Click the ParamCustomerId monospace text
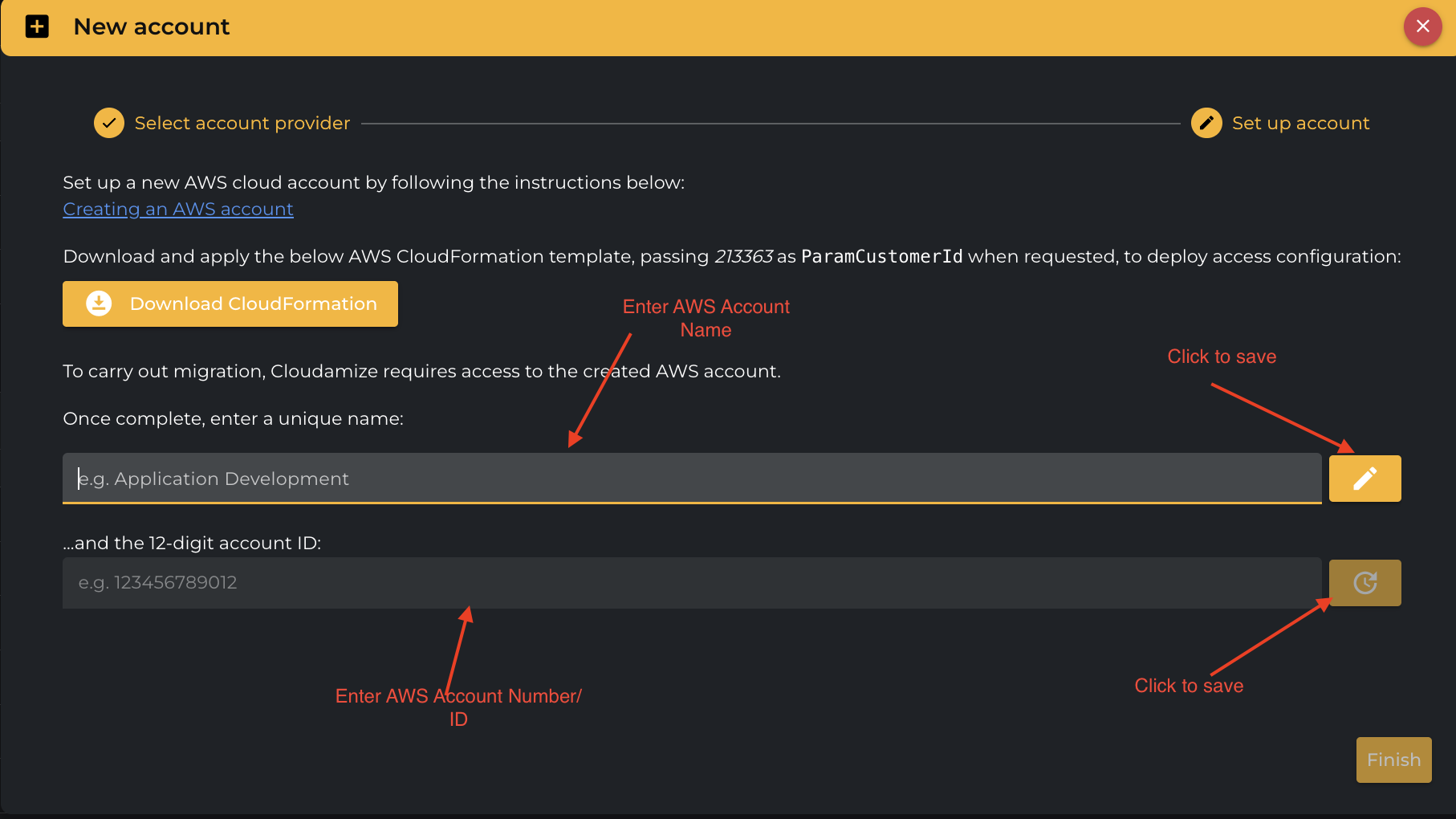The image size is (1456, 819). [881, 257]
